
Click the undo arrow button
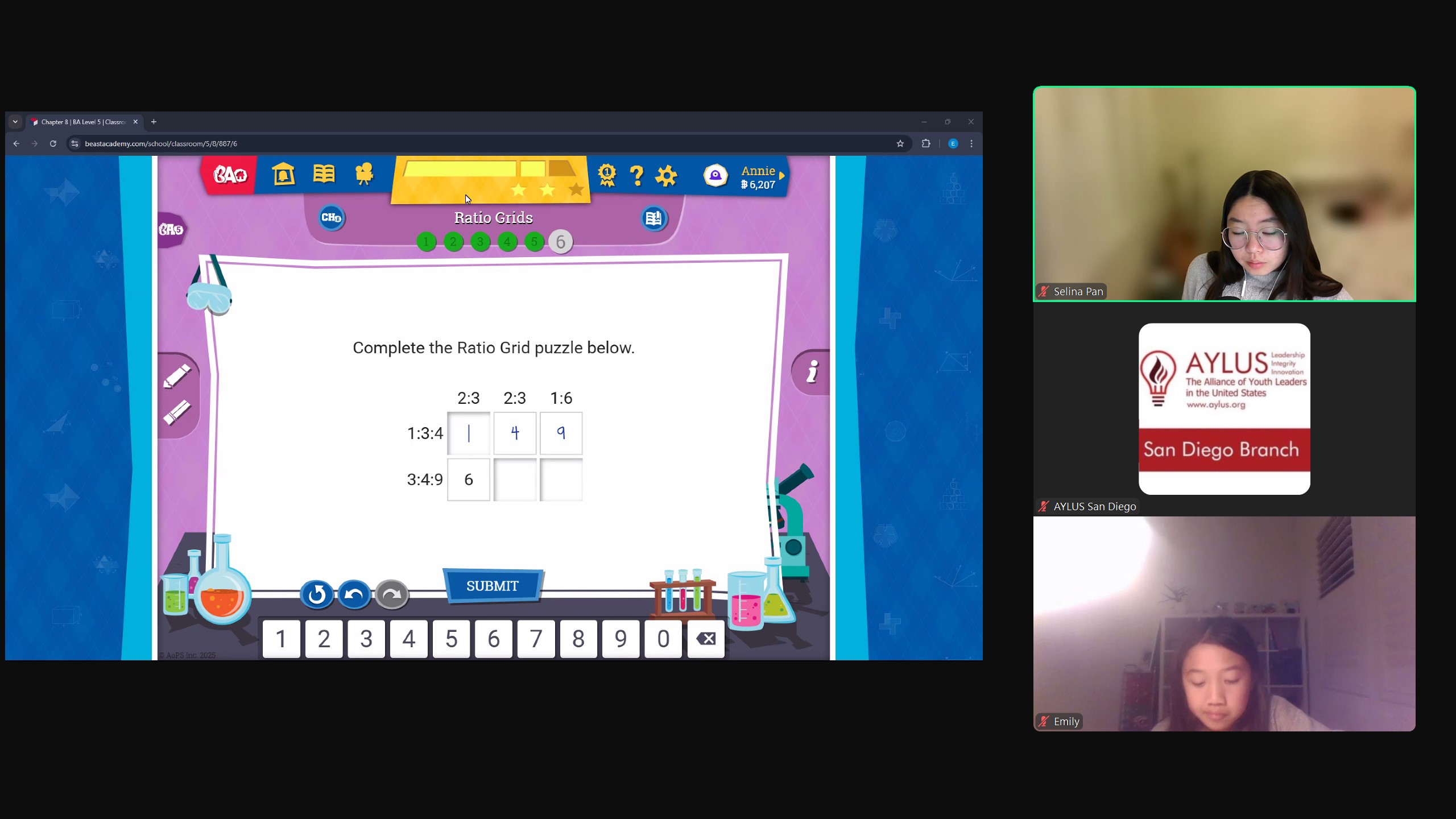pos(354,595)
